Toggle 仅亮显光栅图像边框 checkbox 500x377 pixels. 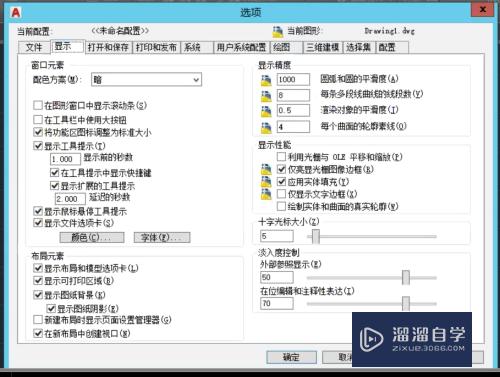point(281,169)
